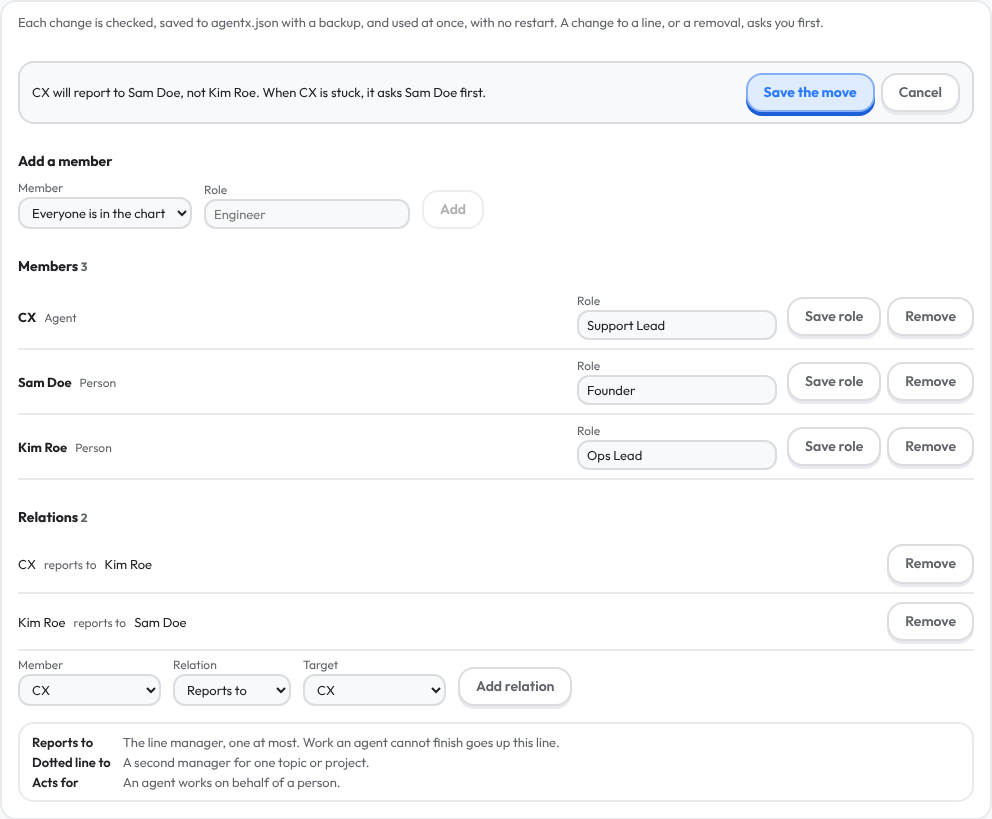
Task: Click the 'Acts for' legend term
Action: [x=55, y=783]
